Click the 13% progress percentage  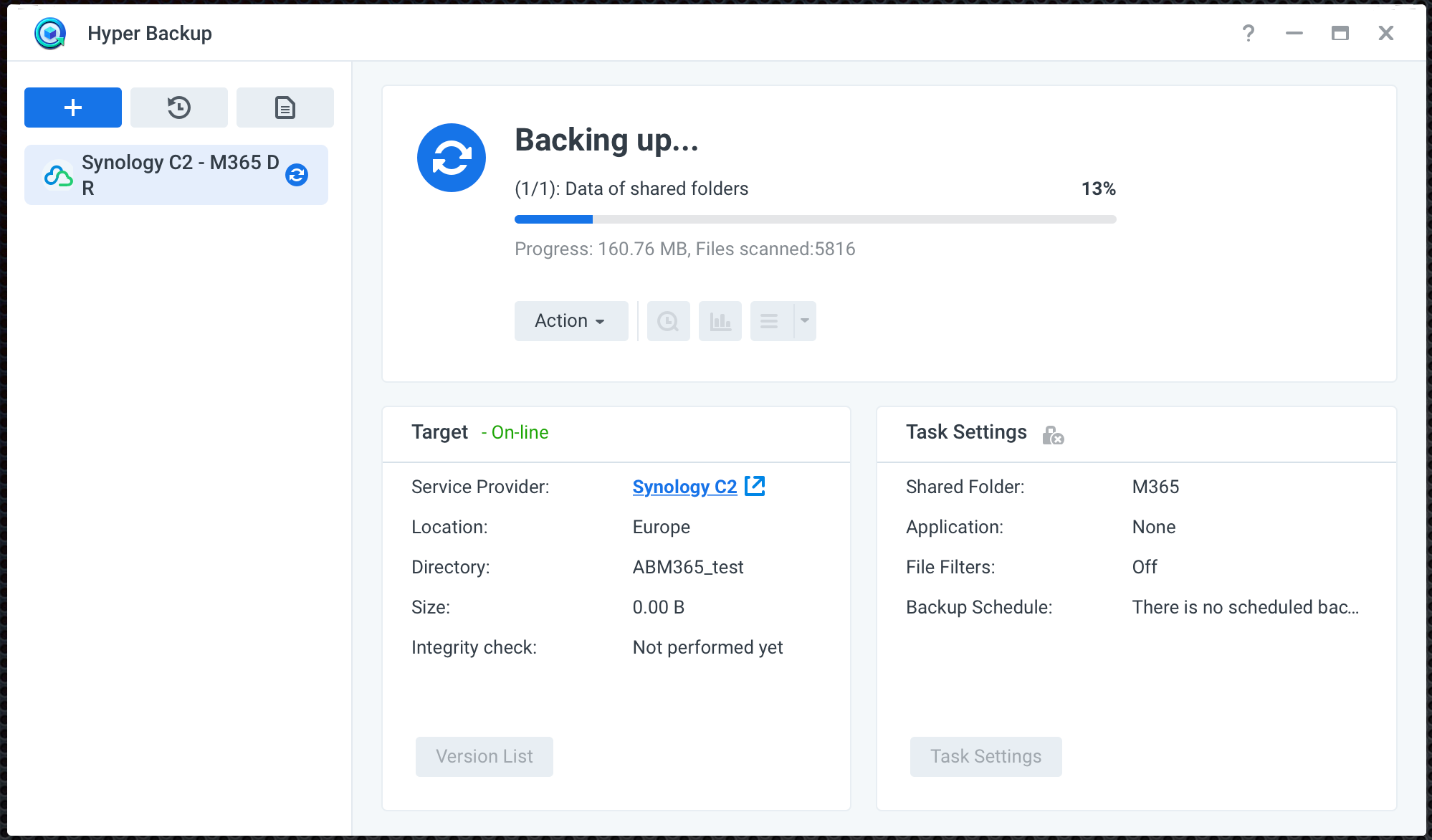point(1099,188)
